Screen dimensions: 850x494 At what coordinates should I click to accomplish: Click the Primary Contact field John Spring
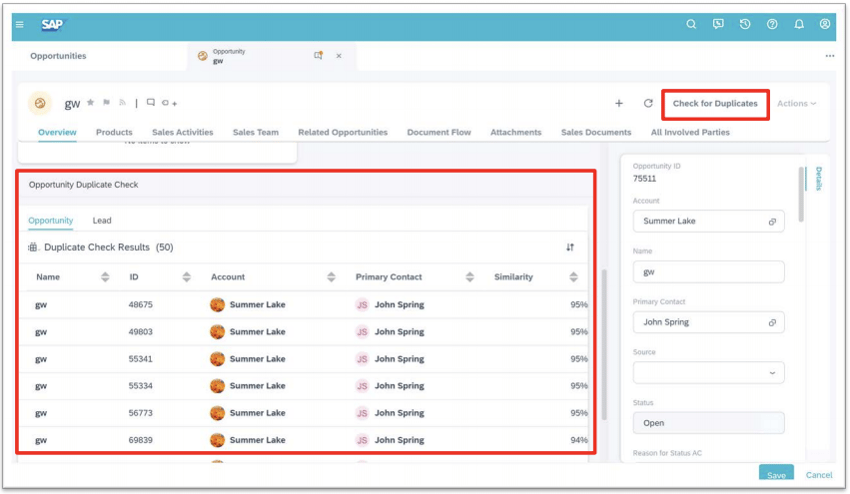[708, 322]
